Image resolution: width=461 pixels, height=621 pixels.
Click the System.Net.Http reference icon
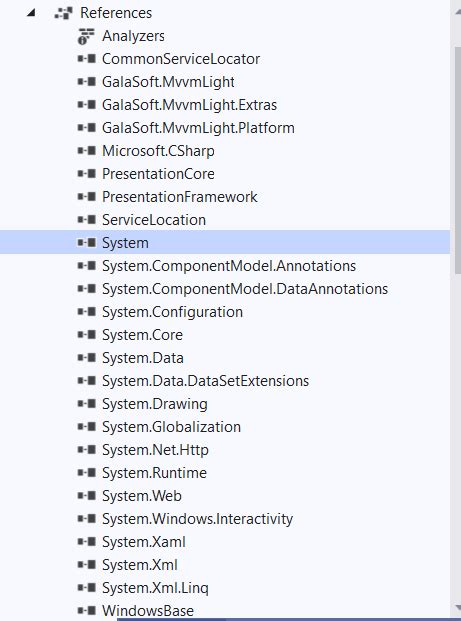87,450
